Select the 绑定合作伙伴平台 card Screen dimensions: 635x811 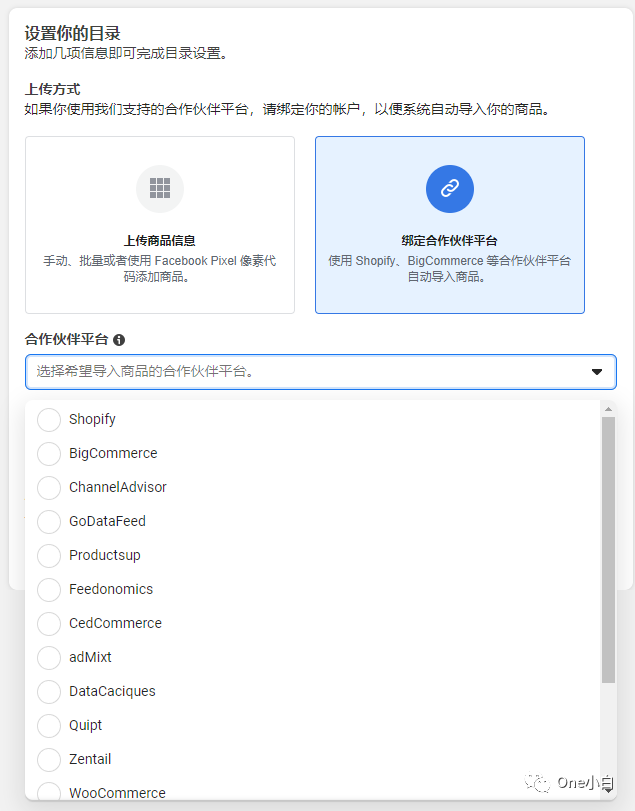click(x=449, y=225)
